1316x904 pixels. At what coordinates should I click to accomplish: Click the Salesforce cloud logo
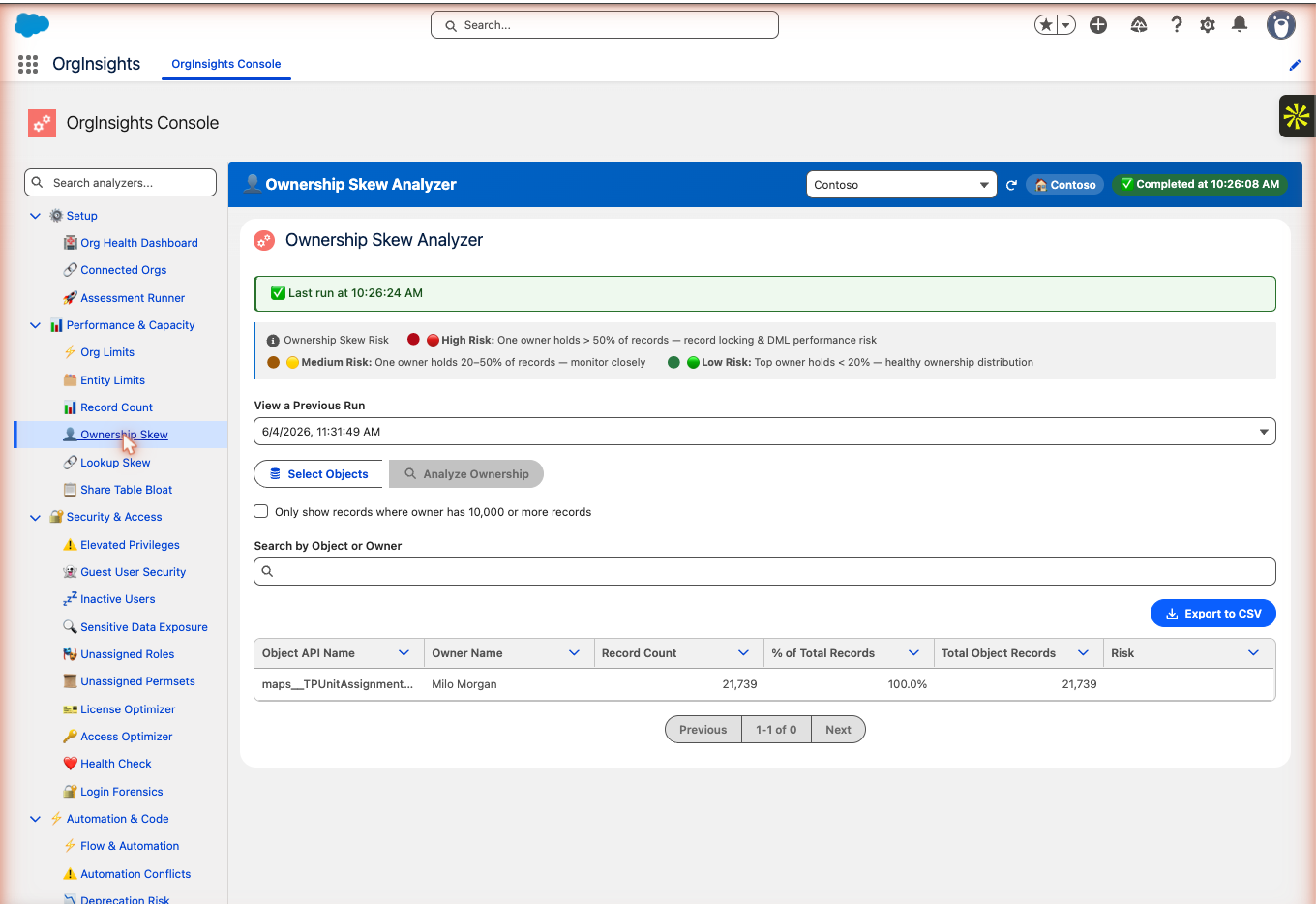click(x=32, y=25)
